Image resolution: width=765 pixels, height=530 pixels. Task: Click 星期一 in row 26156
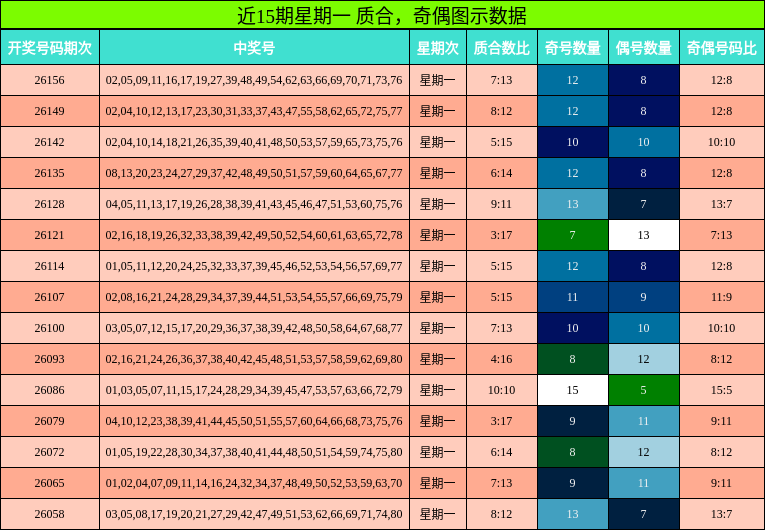[438, 80]
